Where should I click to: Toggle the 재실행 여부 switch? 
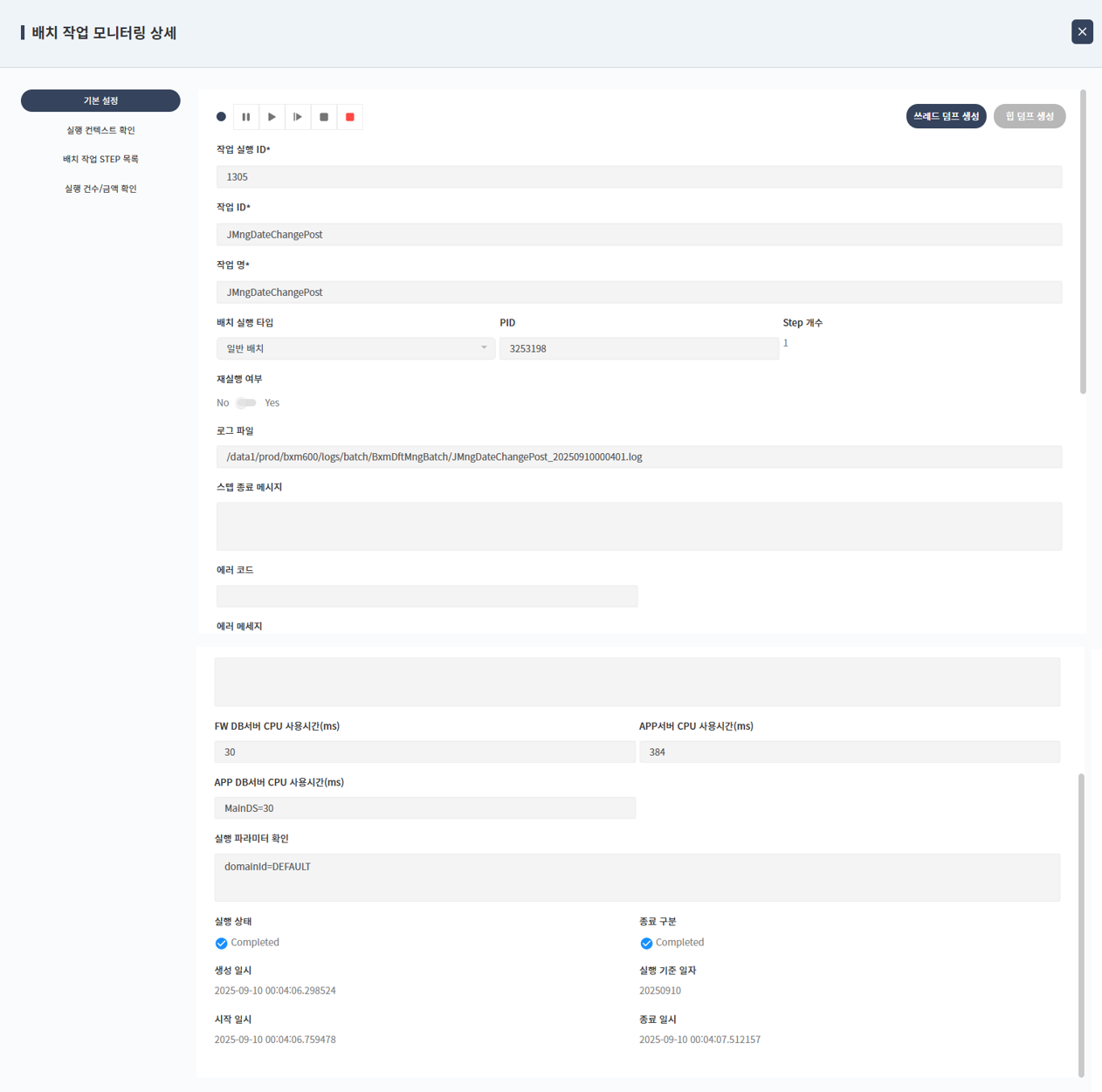246,403
